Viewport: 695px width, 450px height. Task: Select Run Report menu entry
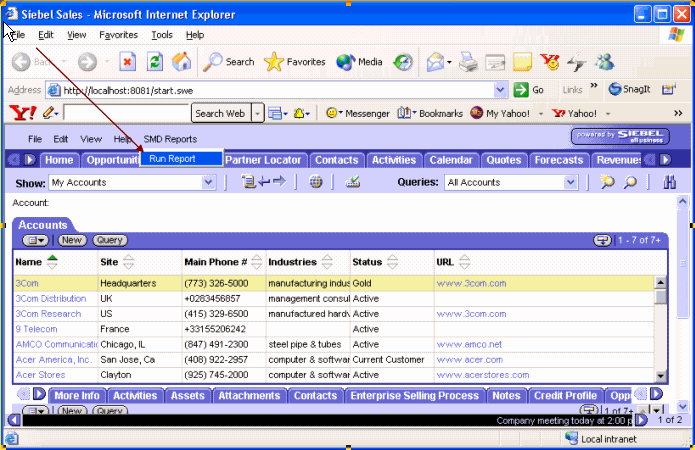coord(170,158)
